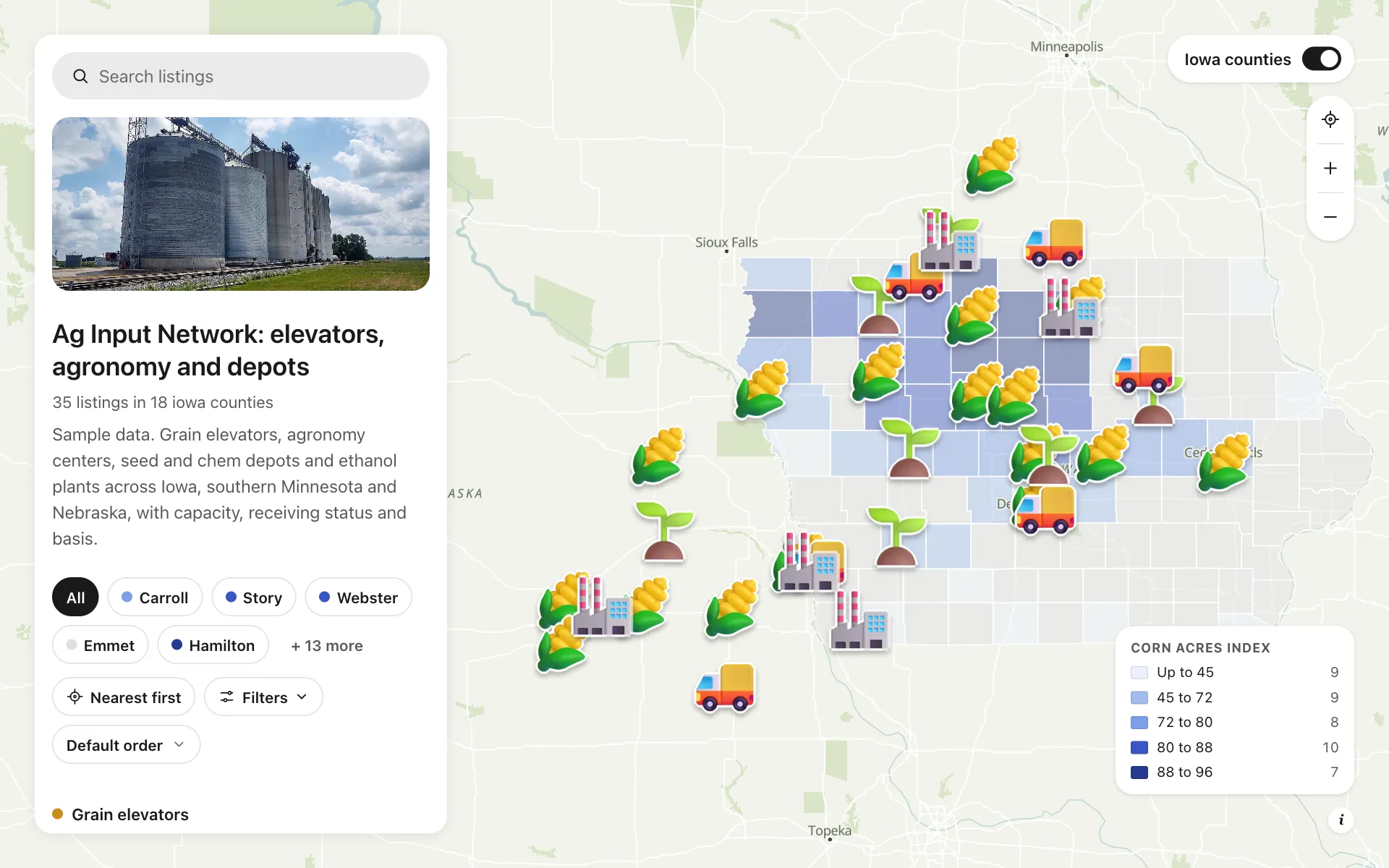Zoom out with the minus button
The width and height of the screenshot is (1389, 868).
point(1330,216)
